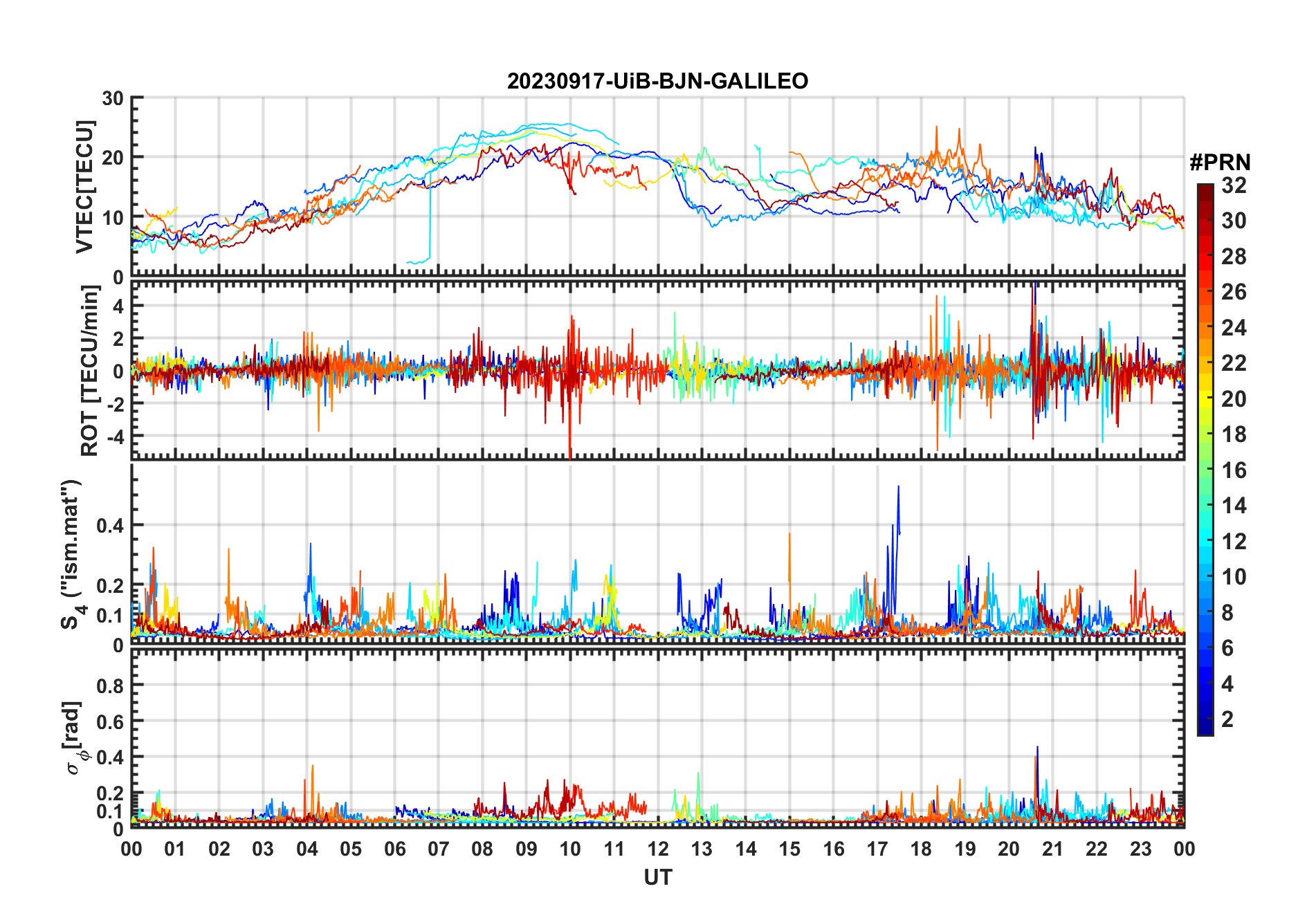Select the "#PRN" colorbar heading
The width and height of the screenshot is (1316, 920).
coord(1220,163)
